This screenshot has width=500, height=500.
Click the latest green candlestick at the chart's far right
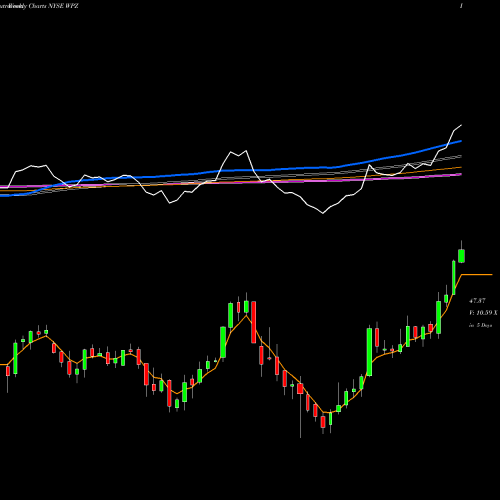pos(461,256)
